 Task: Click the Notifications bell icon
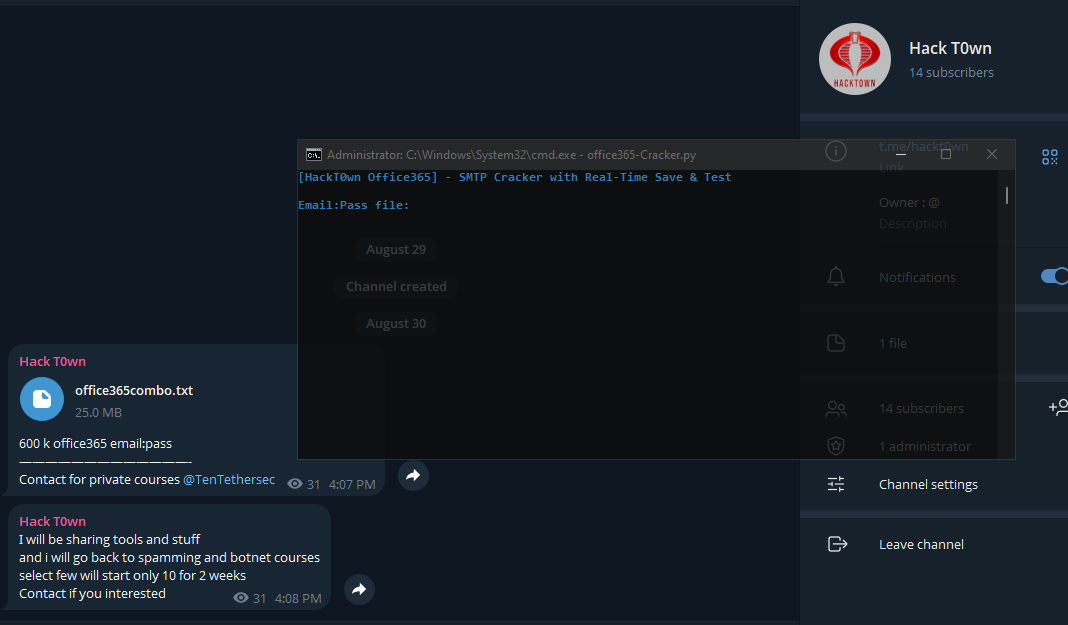pos(836,276)
